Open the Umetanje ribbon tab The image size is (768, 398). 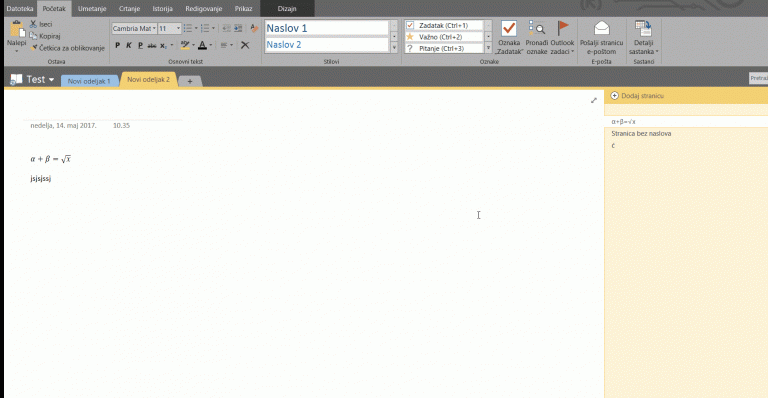tap(92, 9)
